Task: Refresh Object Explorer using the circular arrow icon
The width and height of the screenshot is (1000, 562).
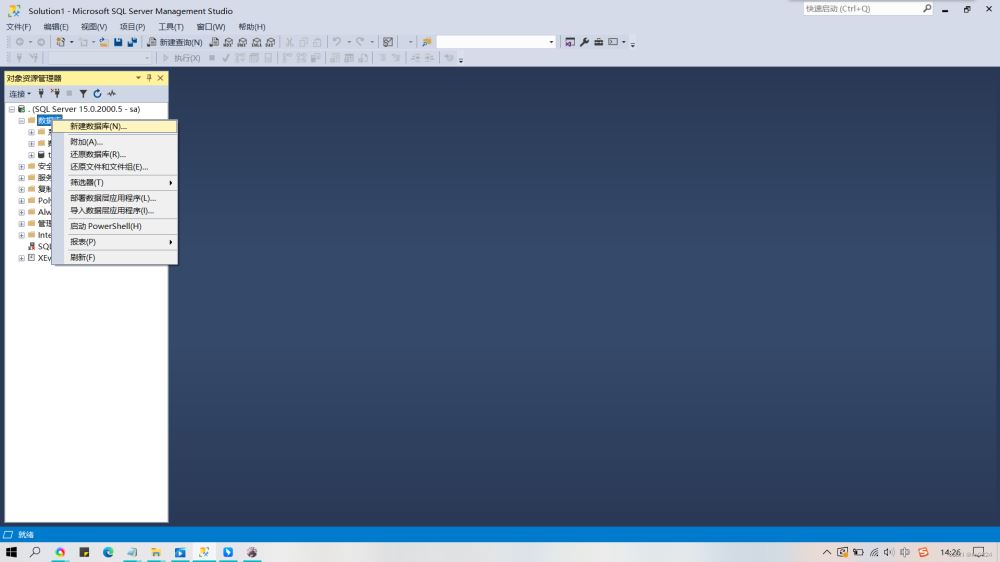Action: tap(97, 93)
